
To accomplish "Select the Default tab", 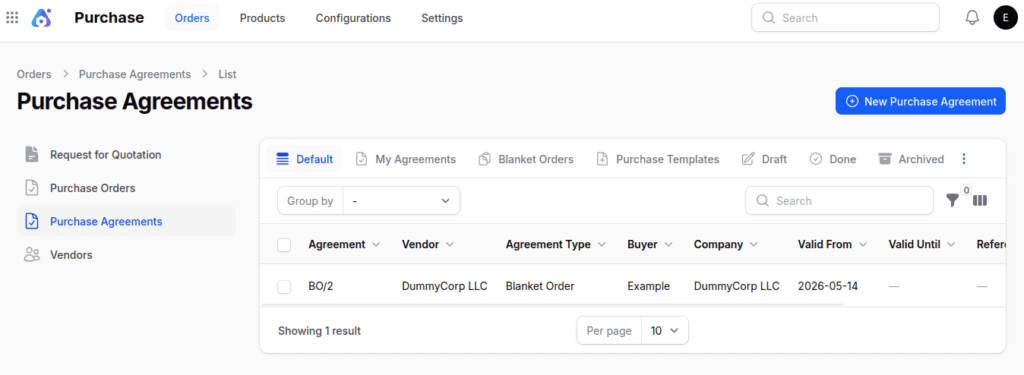I will [x=304, y=159].
